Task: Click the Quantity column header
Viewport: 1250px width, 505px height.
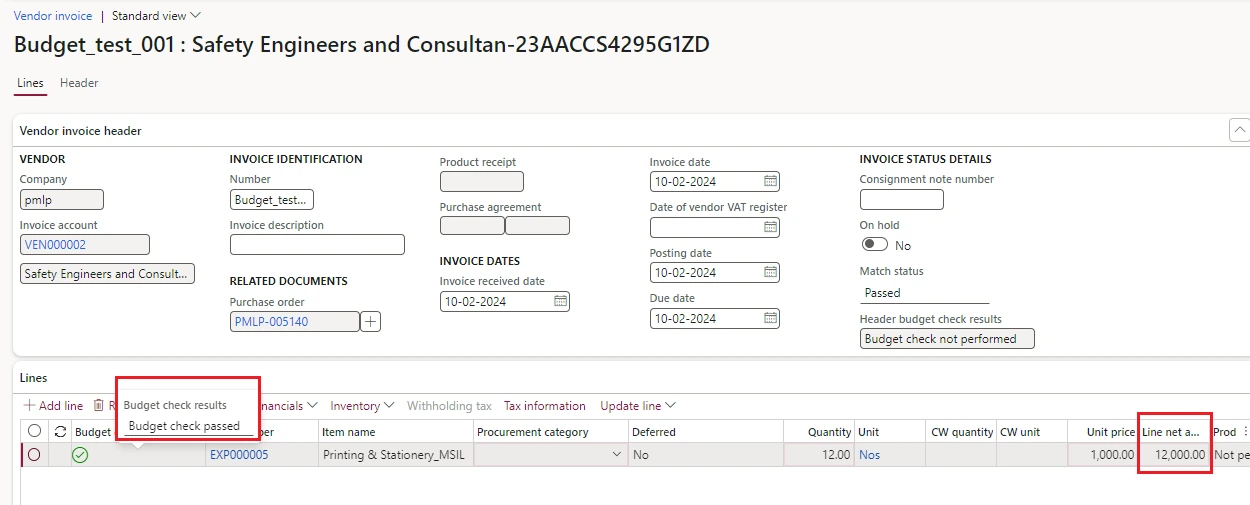Action: [819, 432]
